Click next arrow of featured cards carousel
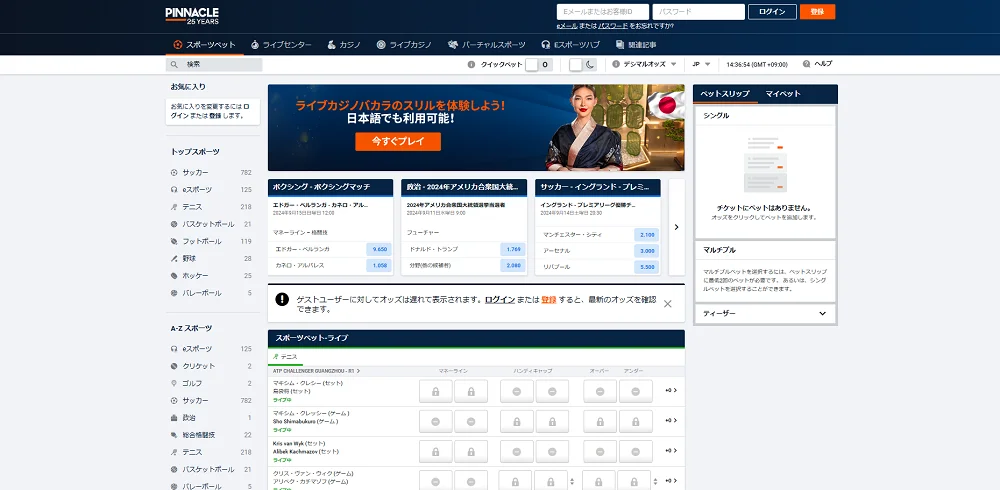 (x=676, y=227)
